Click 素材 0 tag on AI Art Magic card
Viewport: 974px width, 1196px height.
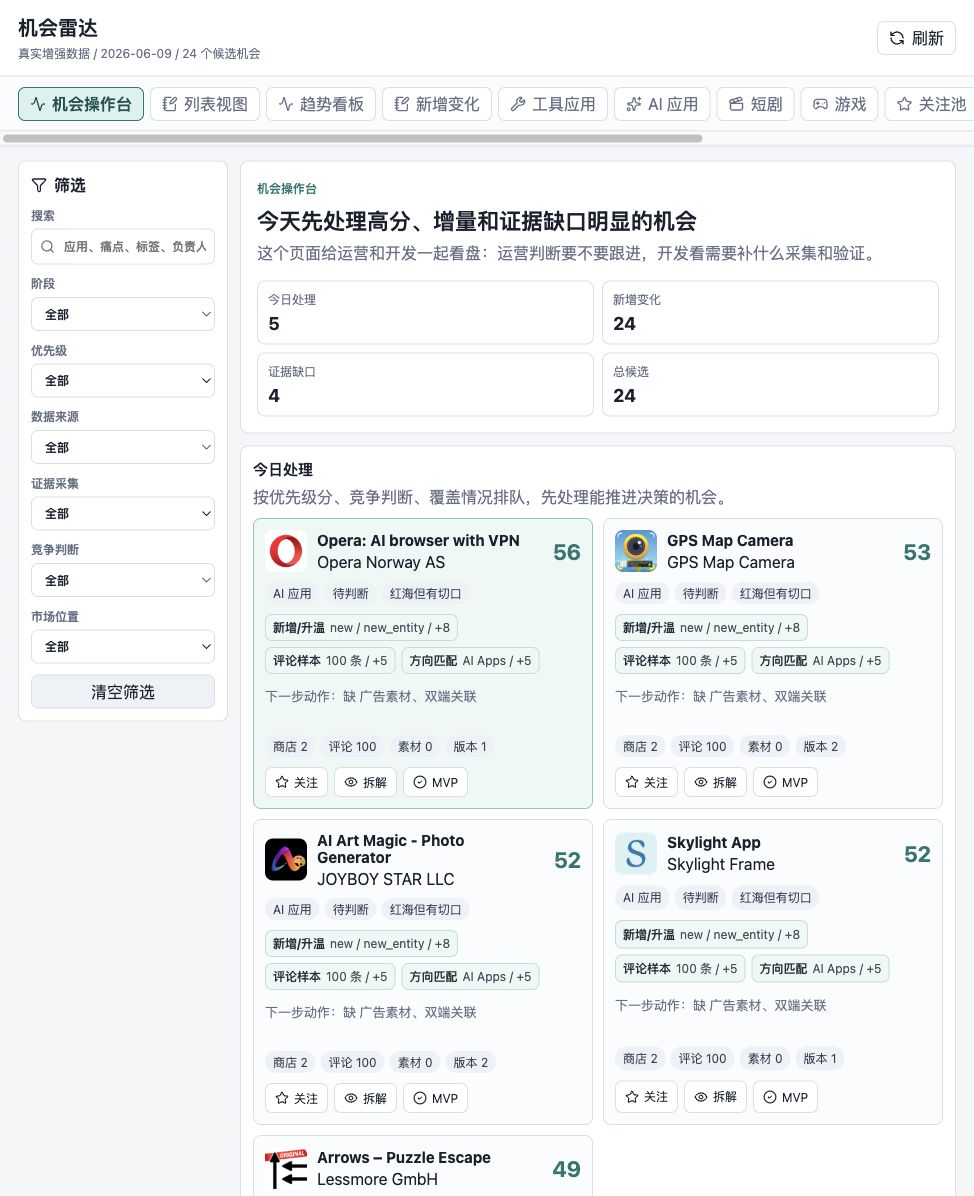415,1063
